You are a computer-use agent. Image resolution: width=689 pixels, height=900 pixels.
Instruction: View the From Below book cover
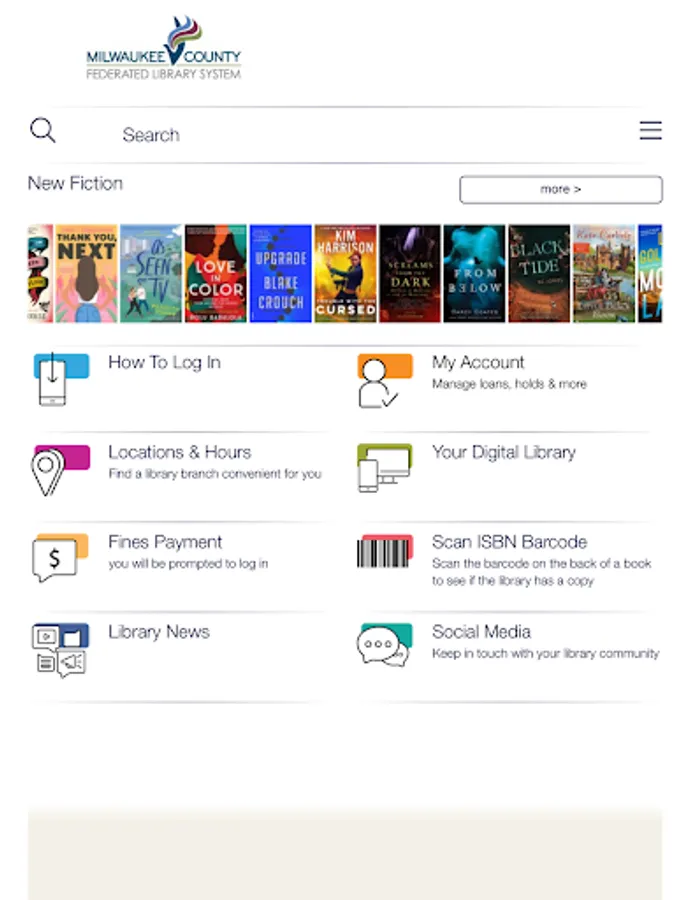pyautogui.click(x=474, y=273)
